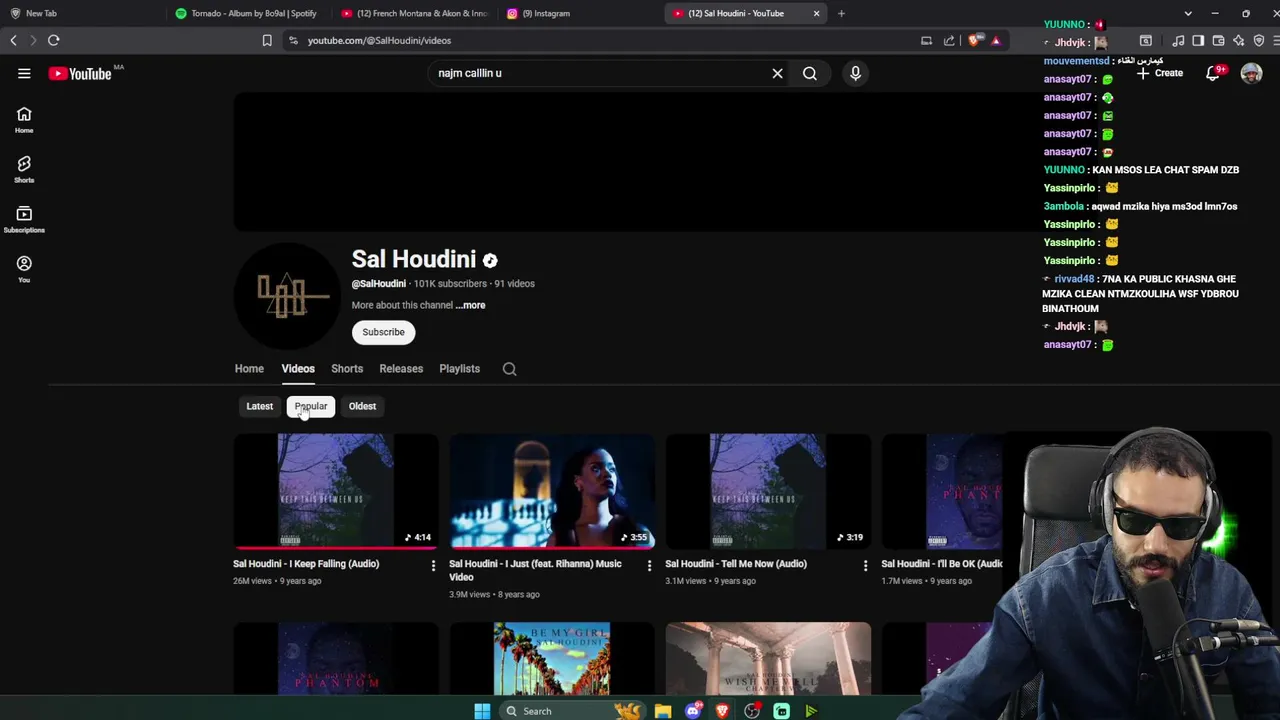Sort videos by Latest
This screenshot has height=720, width=1280.
point(260,406)
